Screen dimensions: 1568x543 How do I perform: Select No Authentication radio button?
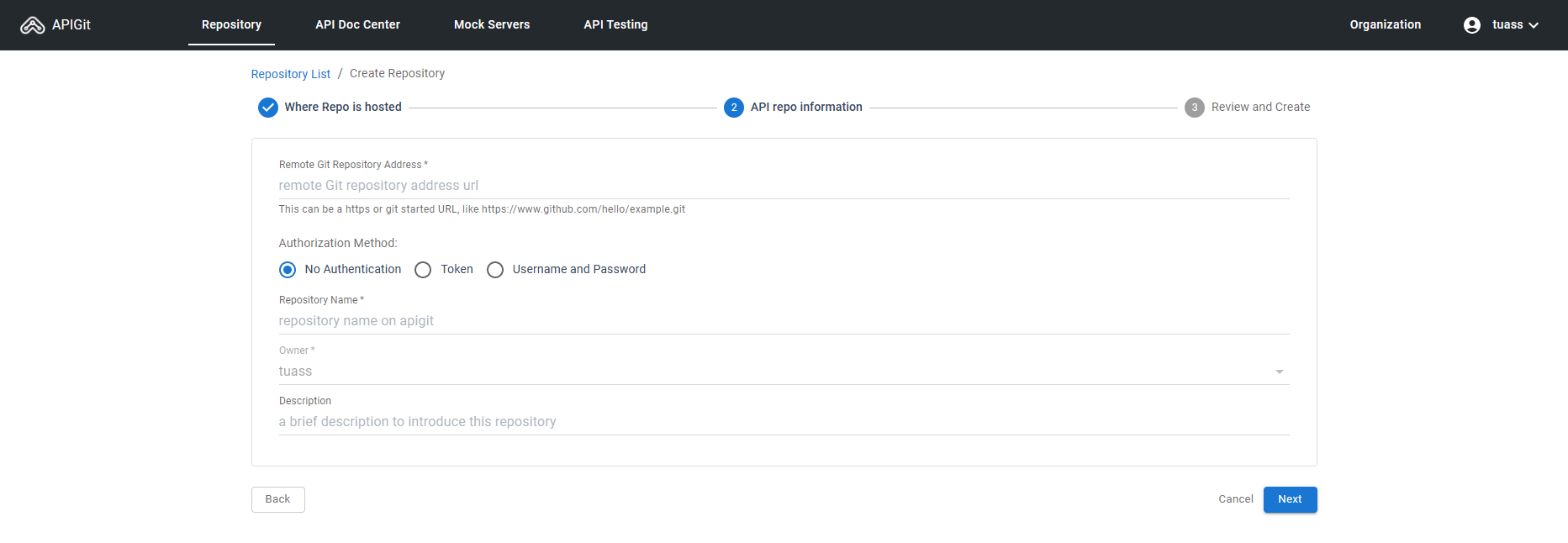(288, 270)
